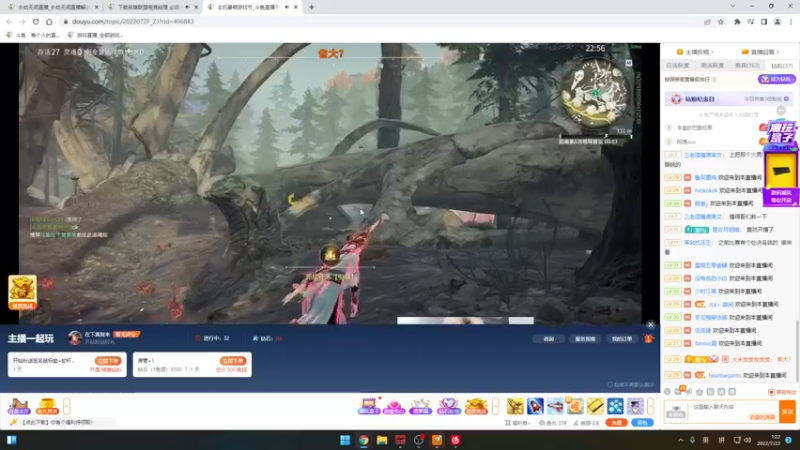Open the purple diamond activity icon
The width and height of the screenshot is (800, 450).
click(448, 406)
